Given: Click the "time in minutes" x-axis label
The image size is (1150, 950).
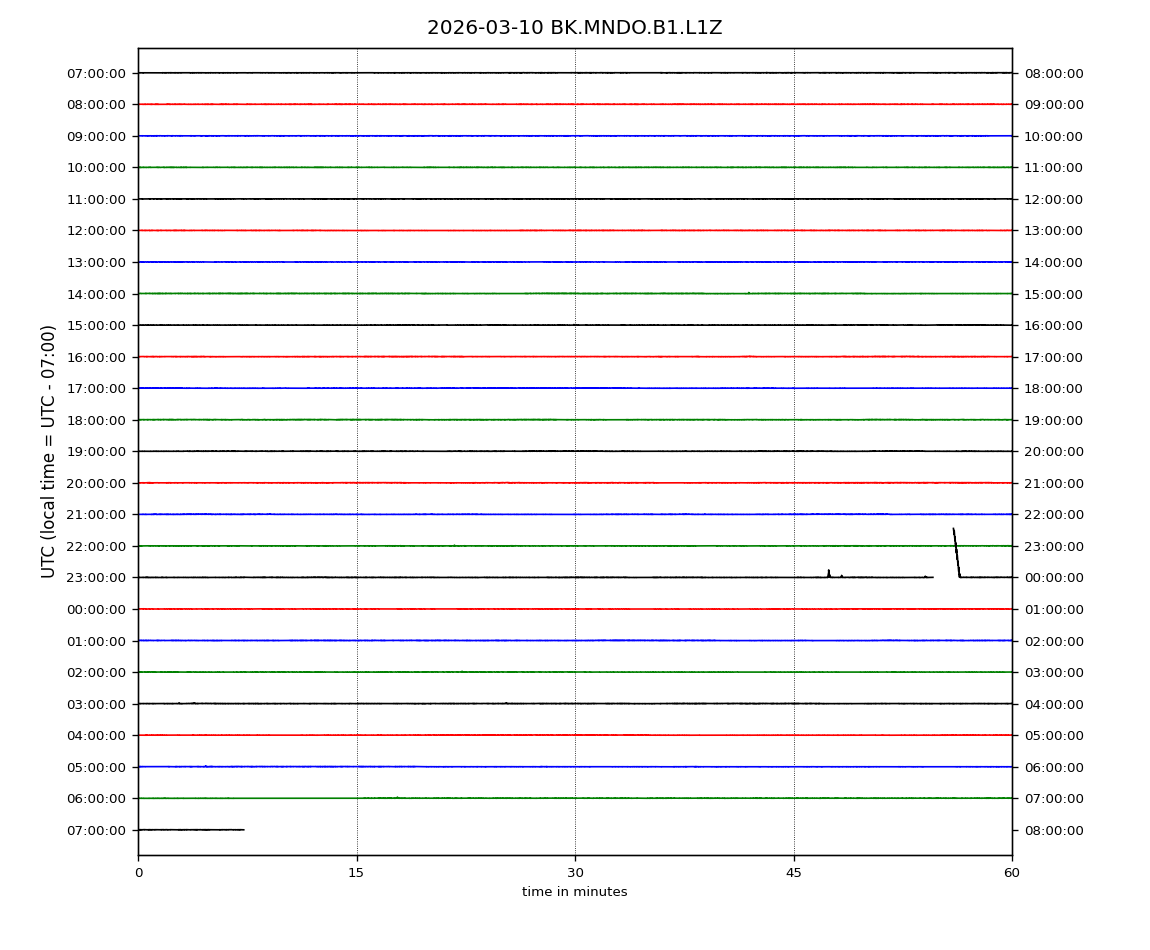Looking at the screenshot, I should (574, 892).
